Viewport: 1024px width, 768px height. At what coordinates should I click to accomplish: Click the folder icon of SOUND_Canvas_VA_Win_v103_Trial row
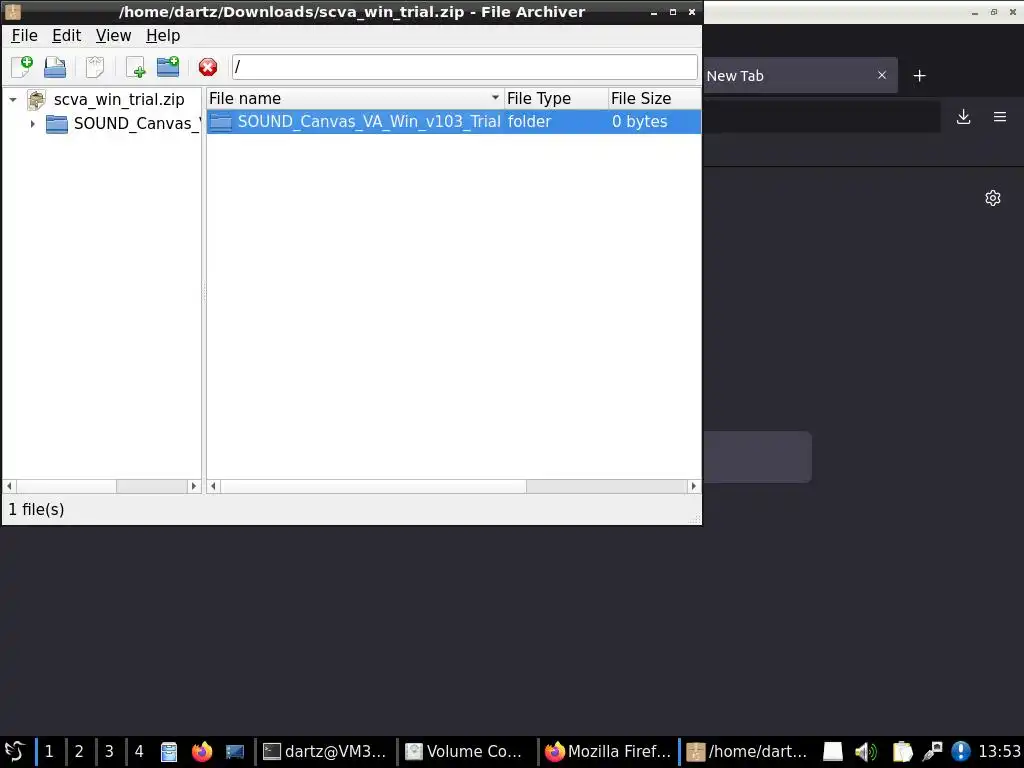221,121
